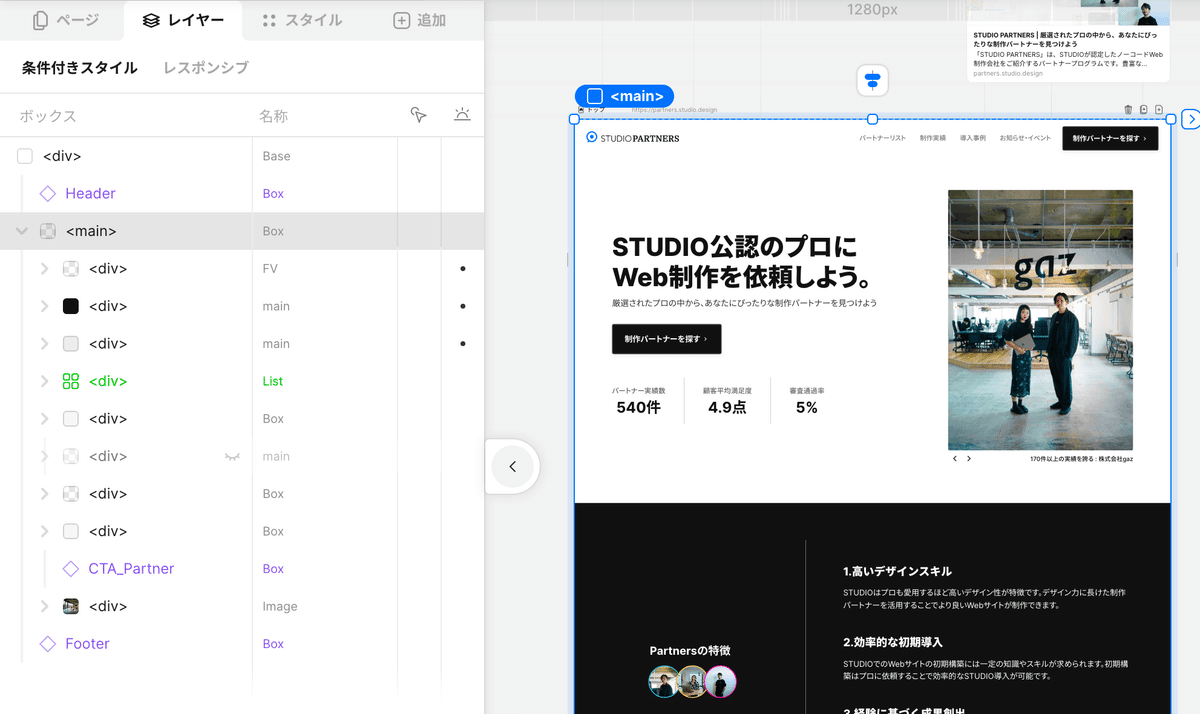This screenshot has width=1200, height=714.
Task: Expand the hidden main div layer
Action: [x=44, y=456]
